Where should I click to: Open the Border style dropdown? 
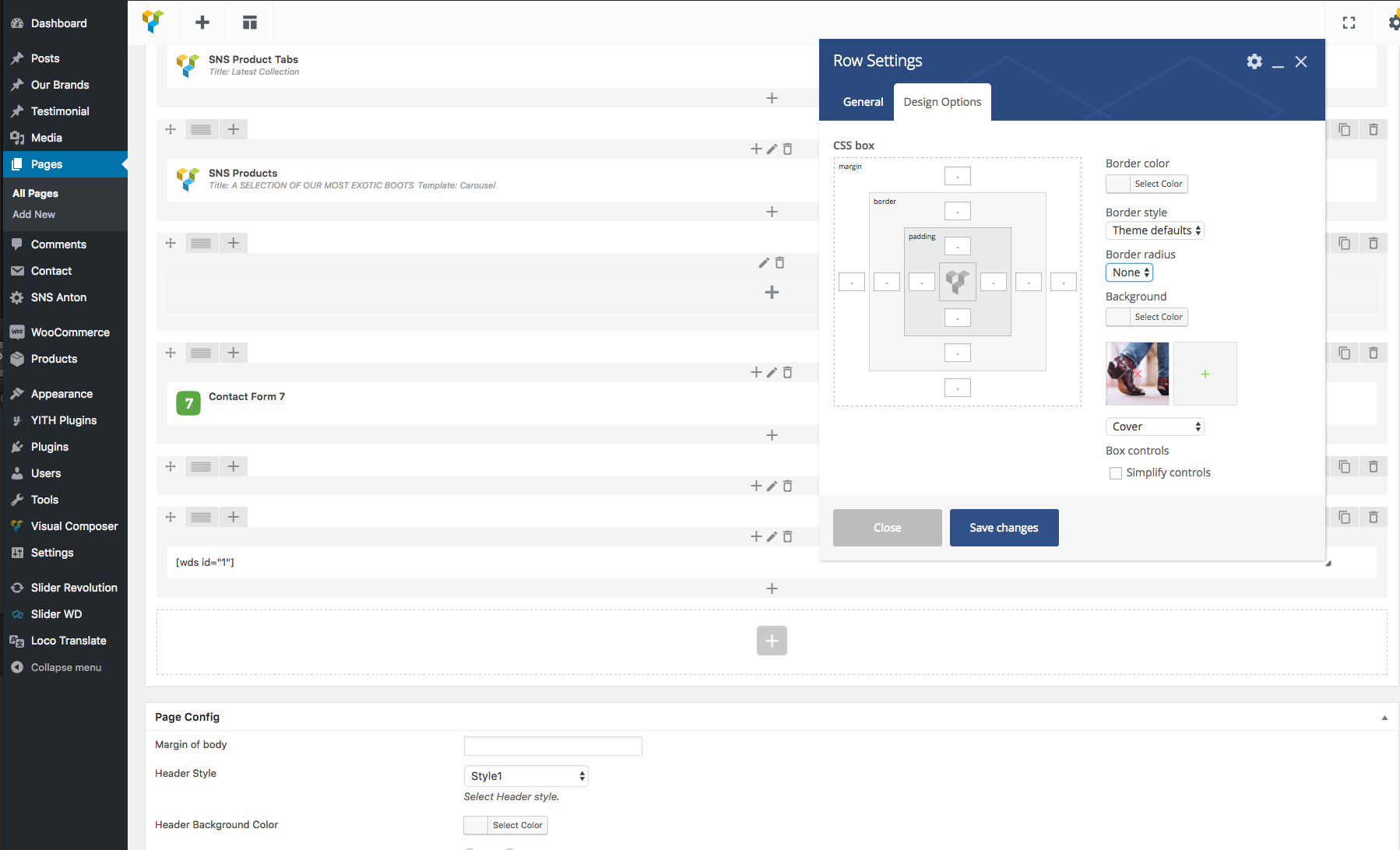[1155, 230]
